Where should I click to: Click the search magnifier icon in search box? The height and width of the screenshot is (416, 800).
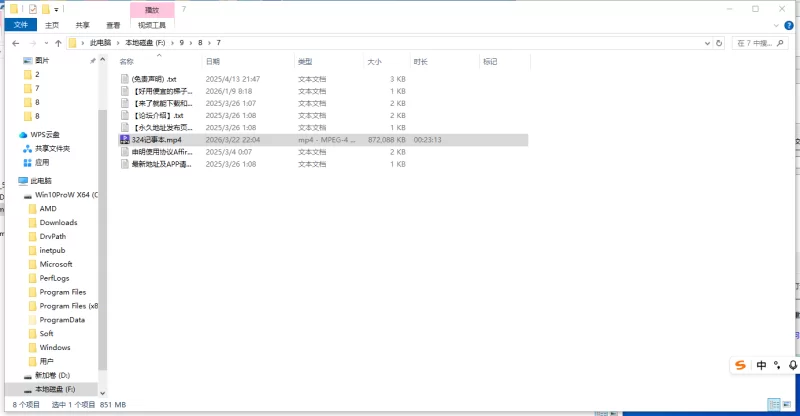pyautogui.click(x=780, y=43)
